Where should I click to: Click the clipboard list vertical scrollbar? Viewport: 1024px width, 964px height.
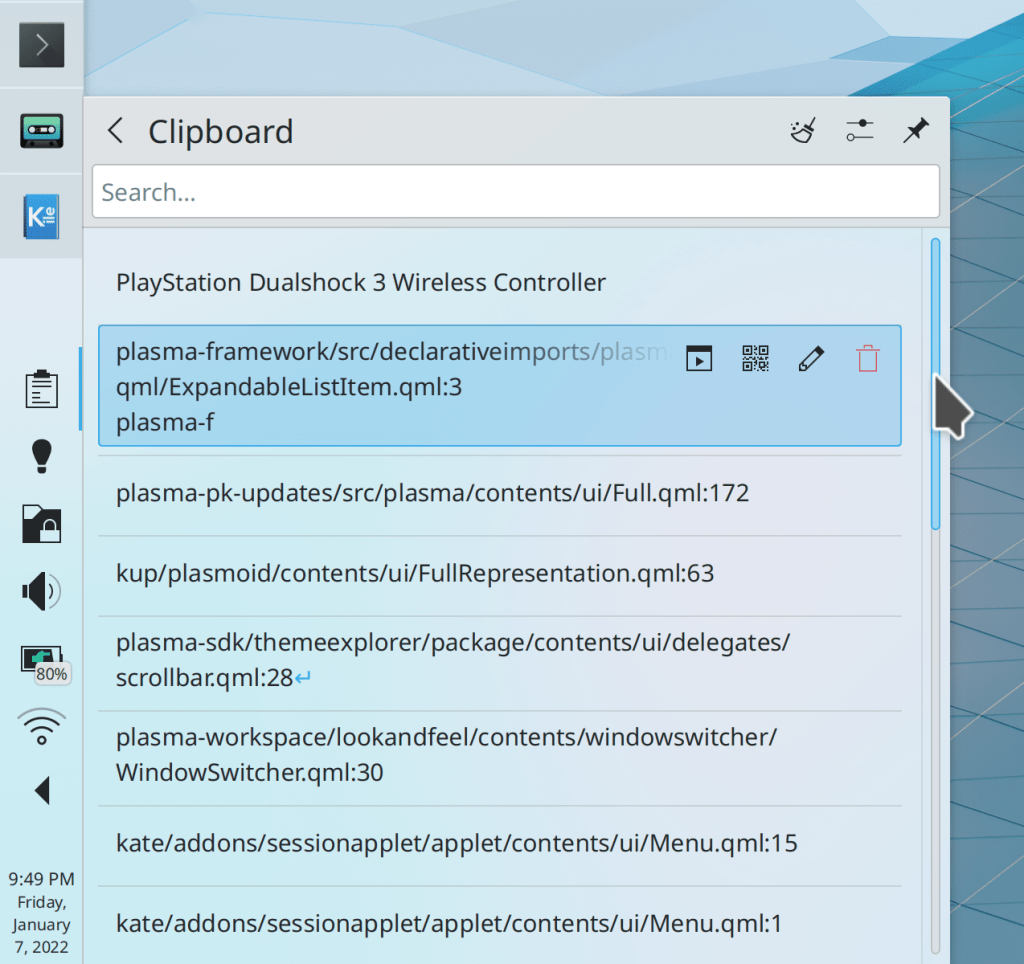(935, 384)
